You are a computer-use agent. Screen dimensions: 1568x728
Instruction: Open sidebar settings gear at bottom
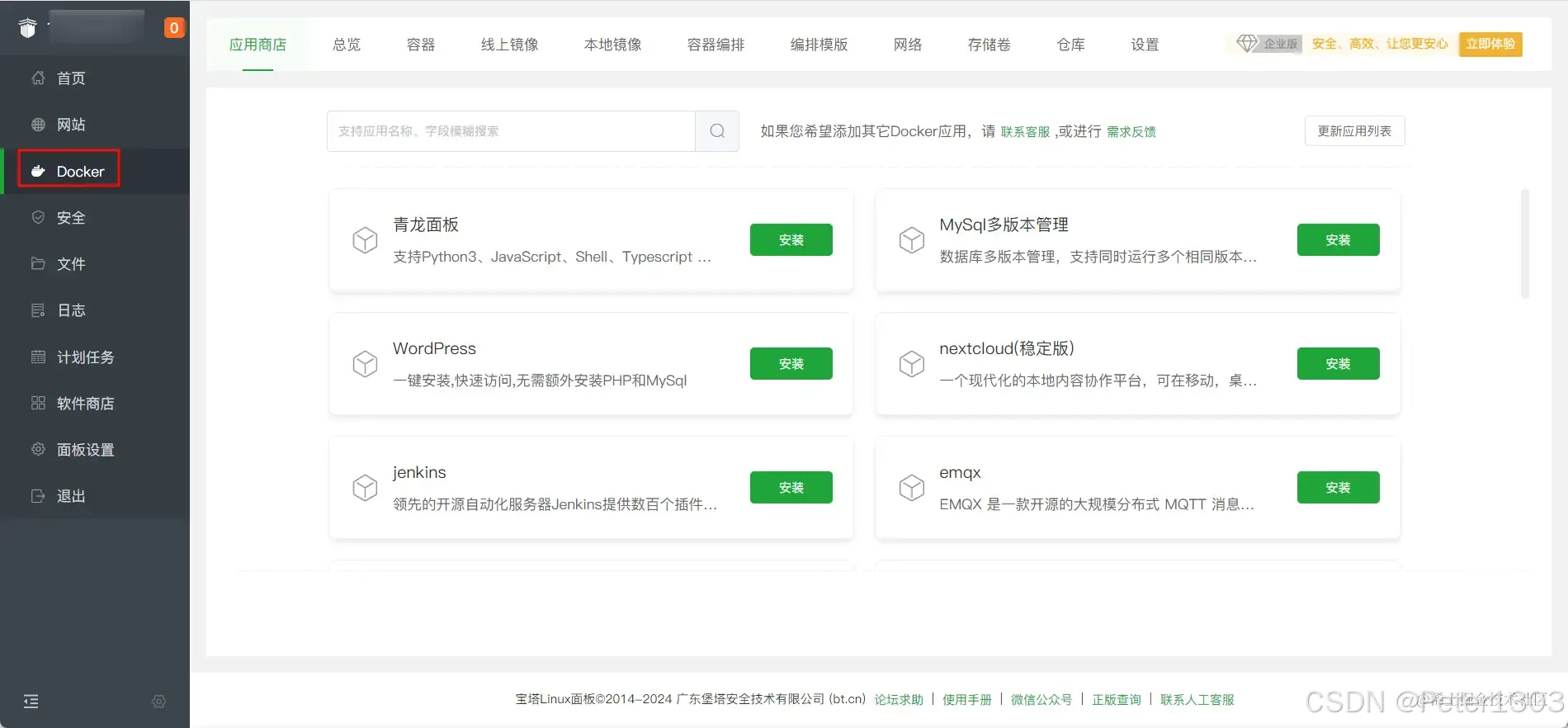(159, 702)
